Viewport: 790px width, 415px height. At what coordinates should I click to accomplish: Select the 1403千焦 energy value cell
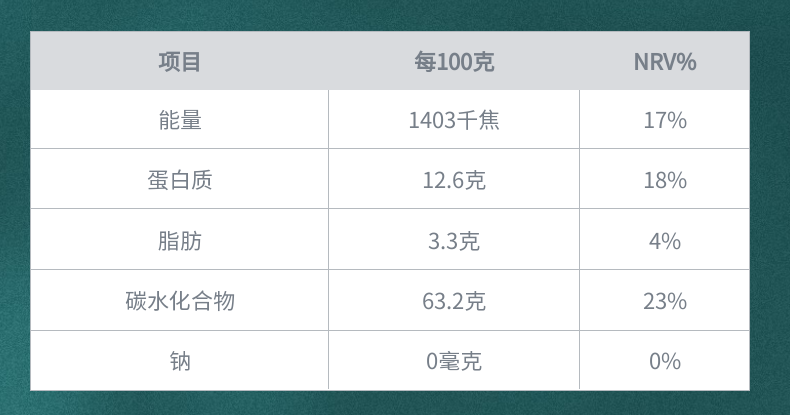pyautogui.click(x=454, y=120)
